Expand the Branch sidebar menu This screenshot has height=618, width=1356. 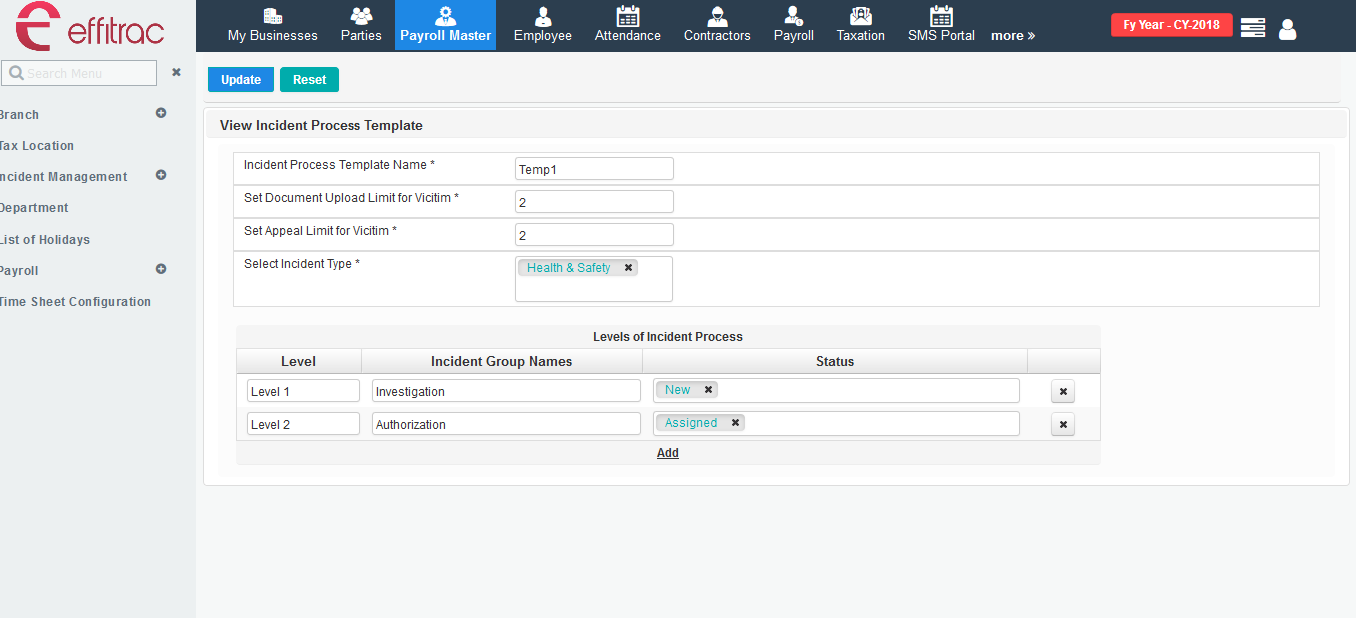[x=161, y=113]
